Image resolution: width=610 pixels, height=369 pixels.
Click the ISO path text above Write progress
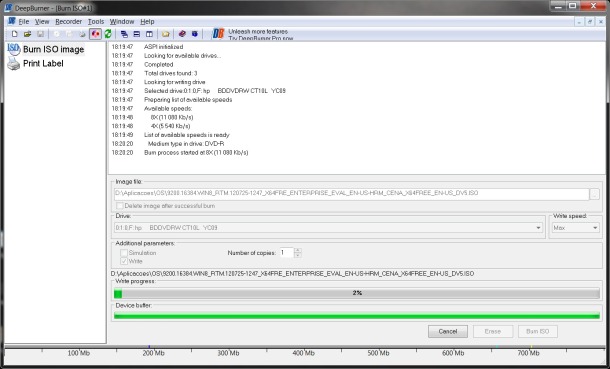pos(292,274)
